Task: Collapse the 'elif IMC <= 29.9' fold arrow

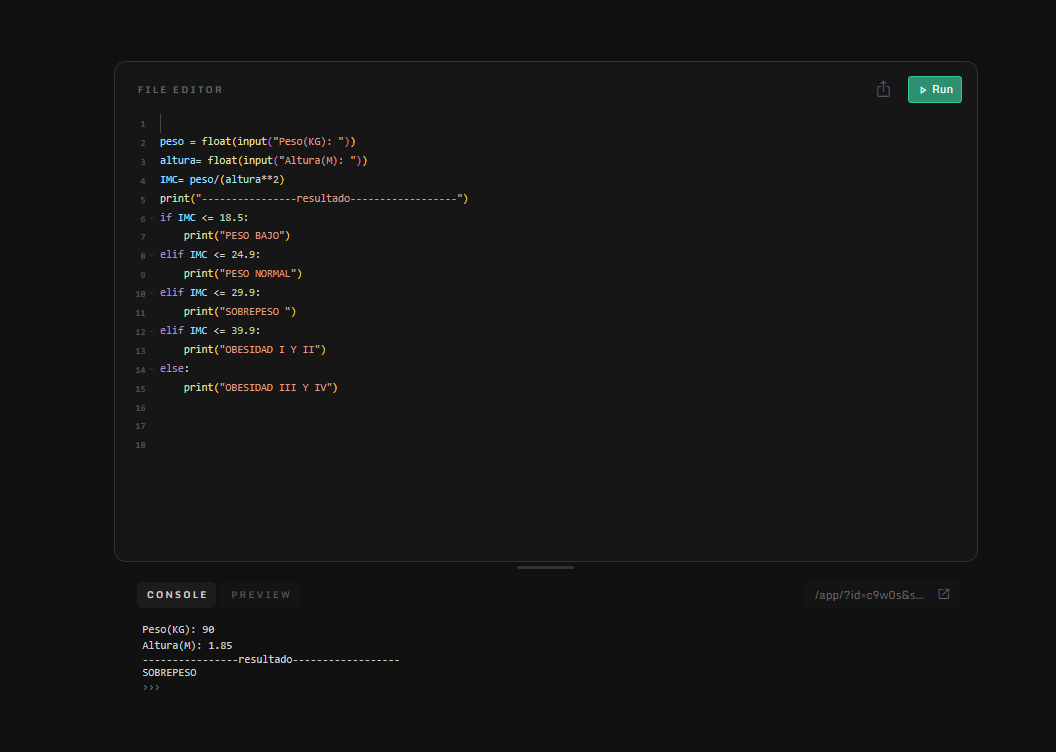Action: [x=152, y=294]
